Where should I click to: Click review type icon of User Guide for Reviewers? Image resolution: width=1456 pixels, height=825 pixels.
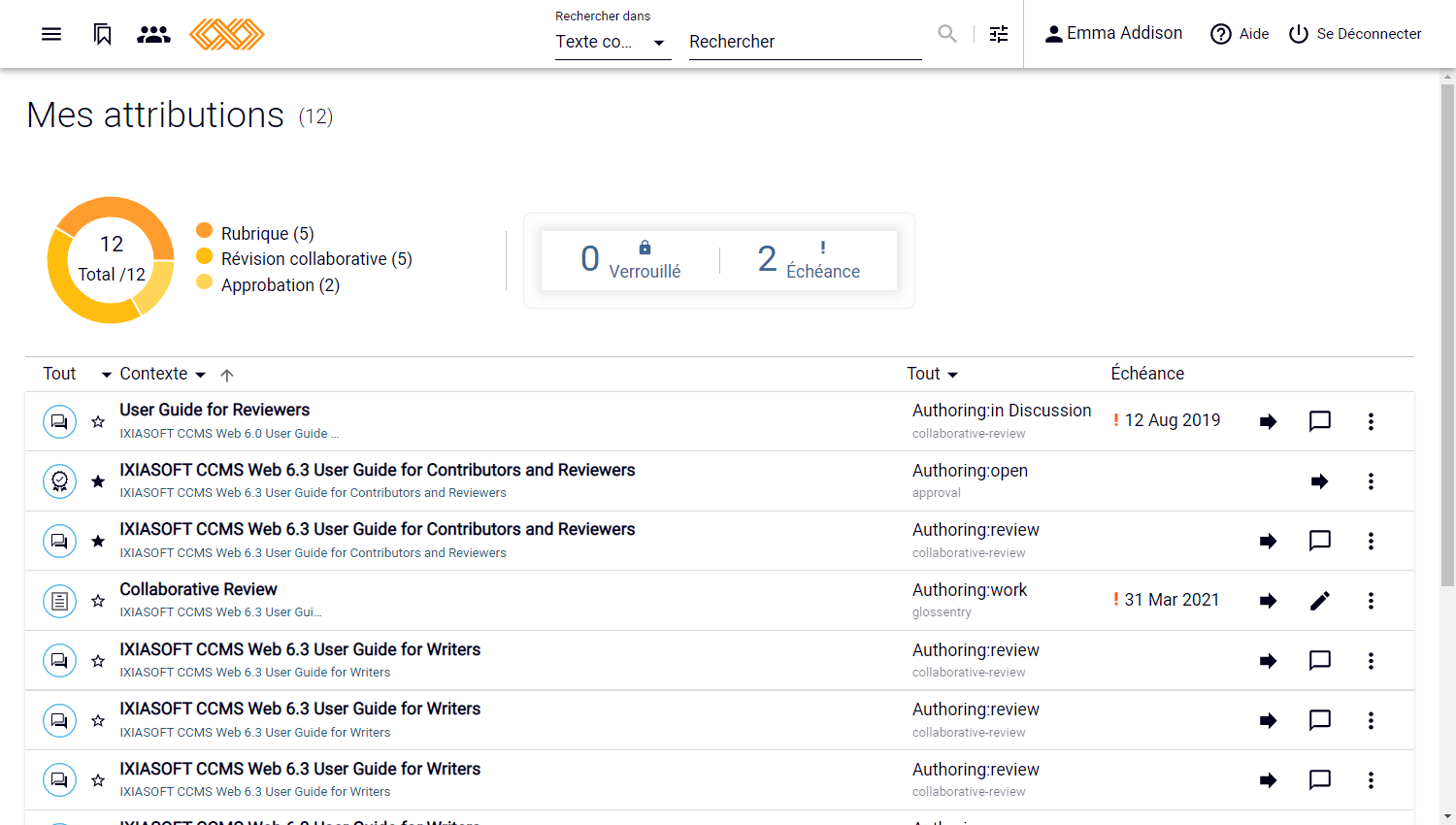point(59,421)
